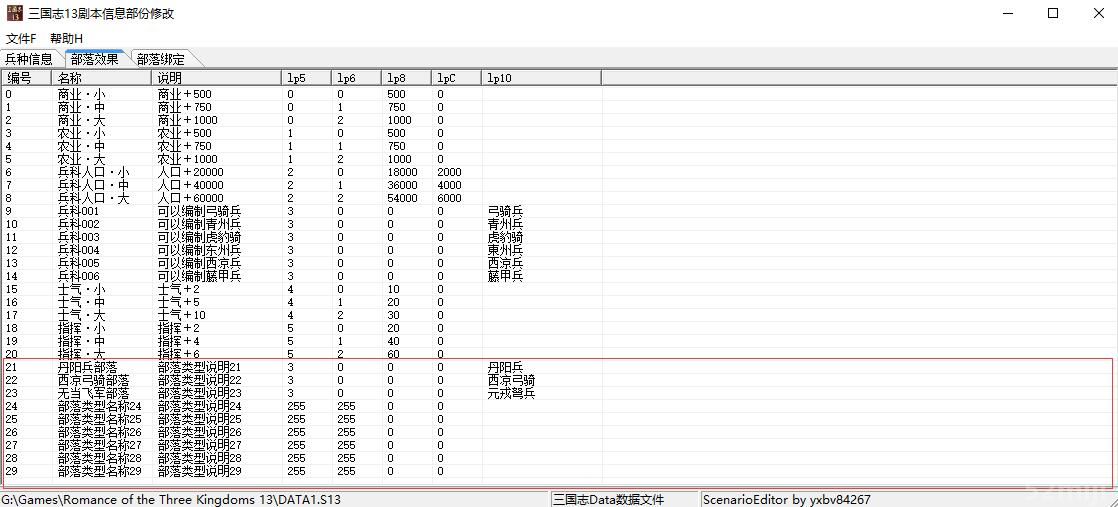Screen dimensions: 1118x507
Task: Switch to the 兵种信息 tab
Action: (x=30, y=59)
